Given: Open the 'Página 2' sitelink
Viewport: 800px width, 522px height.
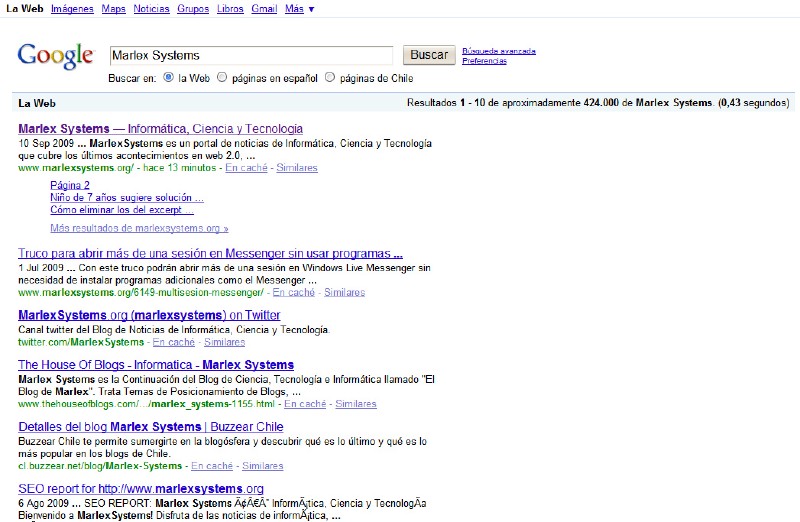Looking at the screenshot, I should [70, 185].
